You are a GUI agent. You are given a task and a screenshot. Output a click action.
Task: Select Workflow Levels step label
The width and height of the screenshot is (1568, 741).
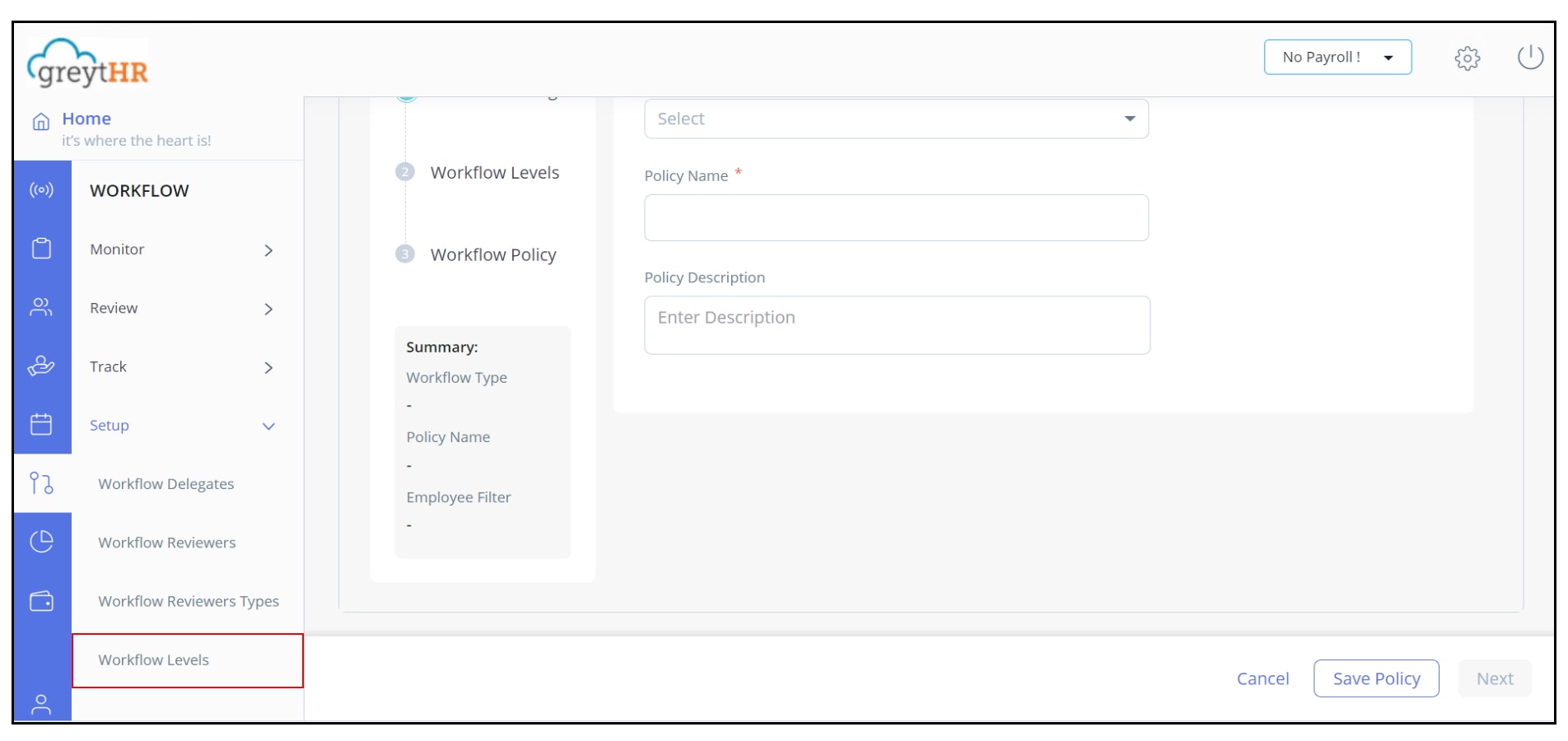point(495,172)
